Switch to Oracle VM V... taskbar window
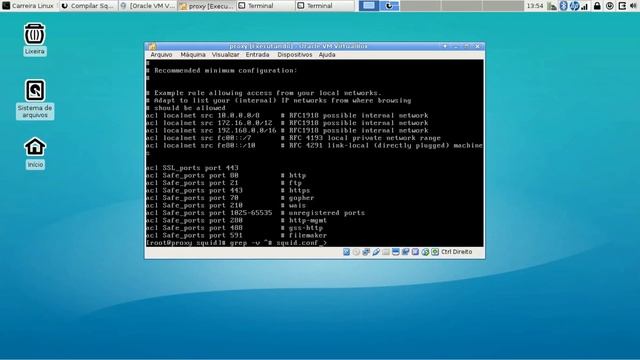Viewport: 640px width, 360px height. tap(147, 6)
